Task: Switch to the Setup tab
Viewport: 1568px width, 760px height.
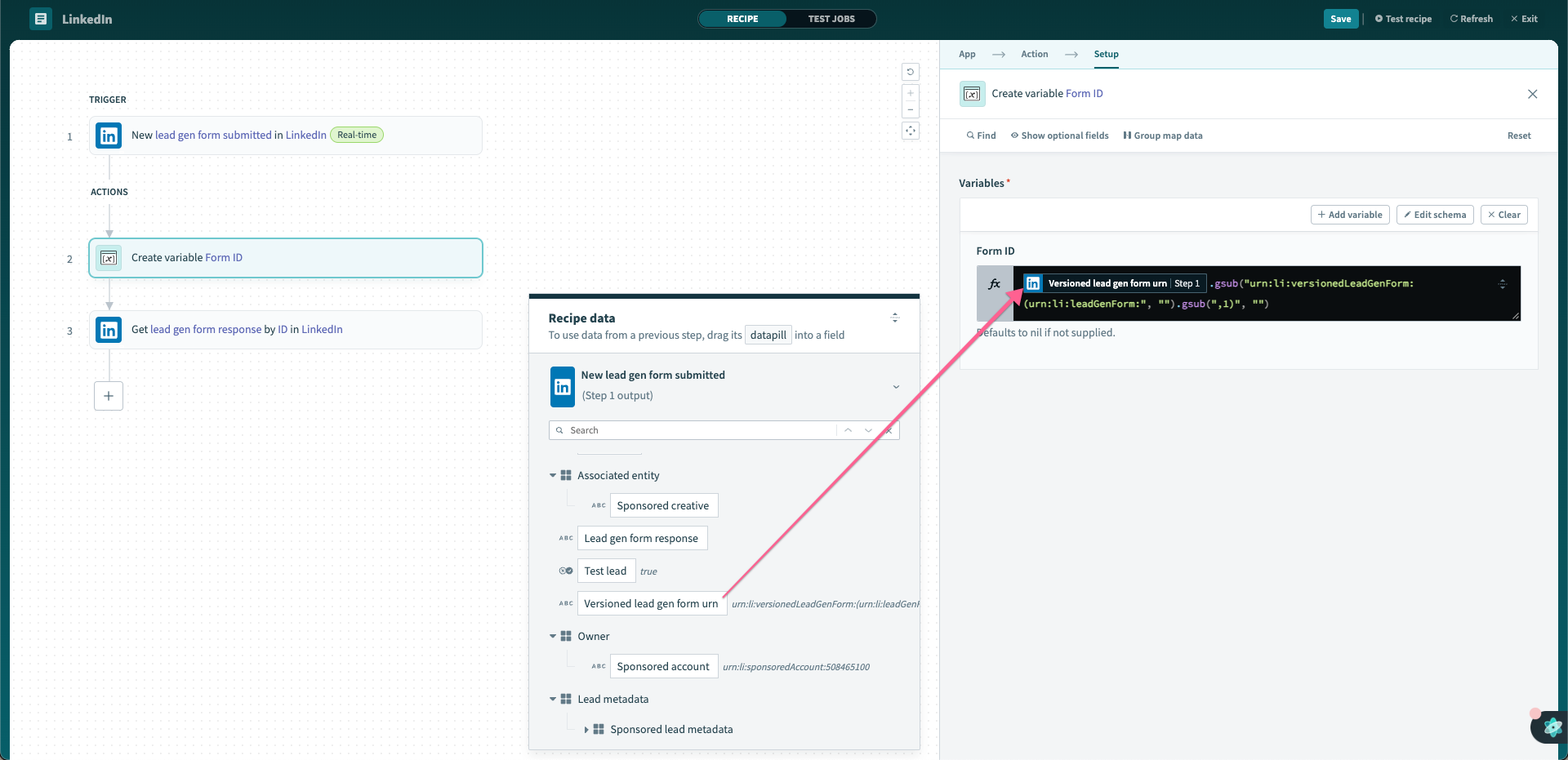Action: click(1106, 54)
